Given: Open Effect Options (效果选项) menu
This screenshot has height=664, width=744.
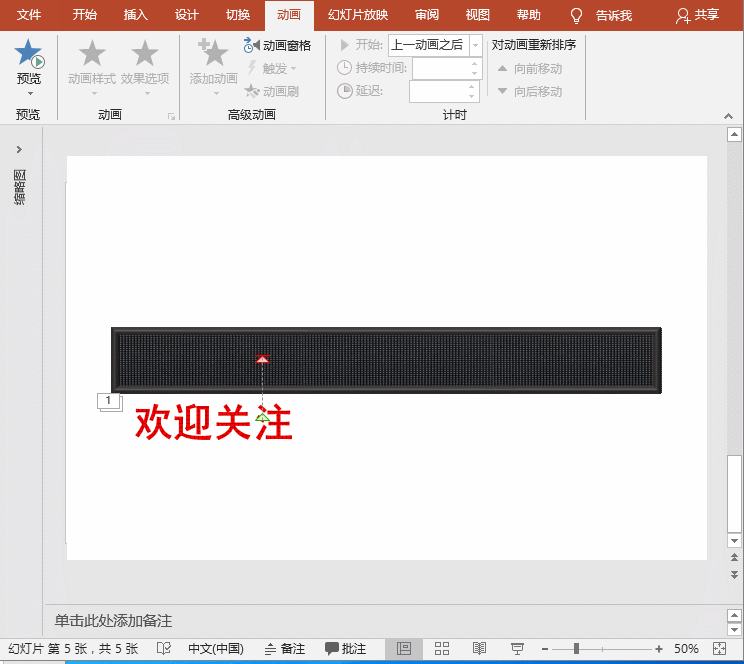Looking at the screenshot, I should (x=145, y=65).
